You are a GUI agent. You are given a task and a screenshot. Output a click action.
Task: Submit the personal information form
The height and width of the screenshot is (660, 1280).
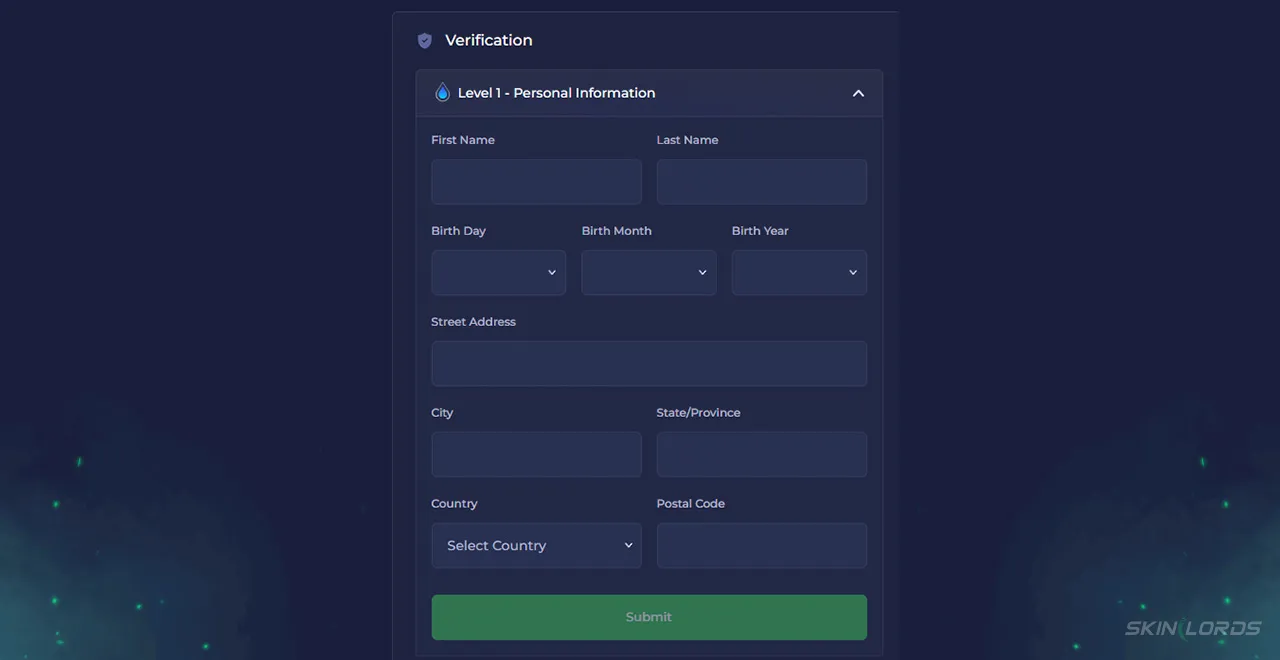point(649,617)
